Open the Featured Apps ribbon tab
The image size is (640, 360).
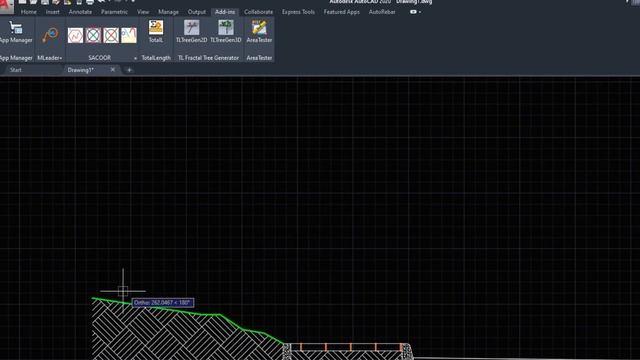pos(342,12)
